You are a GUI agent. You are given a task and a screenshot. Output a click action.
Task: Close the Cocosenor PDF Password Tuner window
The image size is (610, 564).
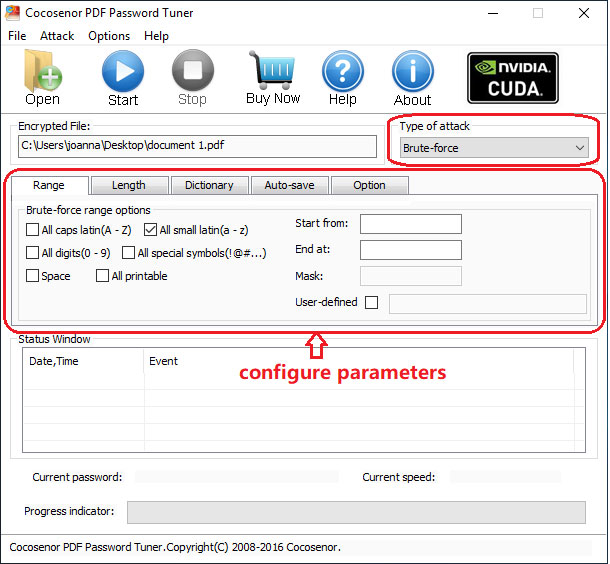coord(584,13)
